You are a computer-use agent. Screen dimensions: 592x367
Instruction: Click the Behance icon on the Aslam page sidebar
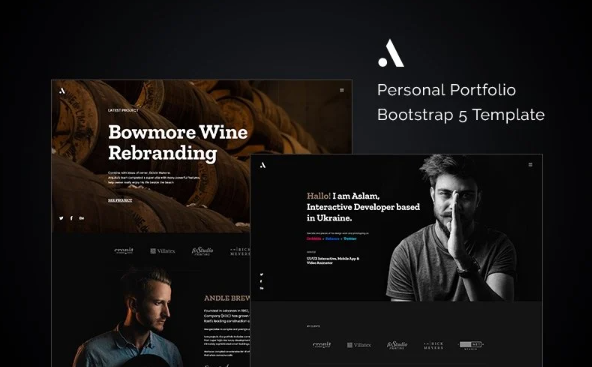[262, 288]
